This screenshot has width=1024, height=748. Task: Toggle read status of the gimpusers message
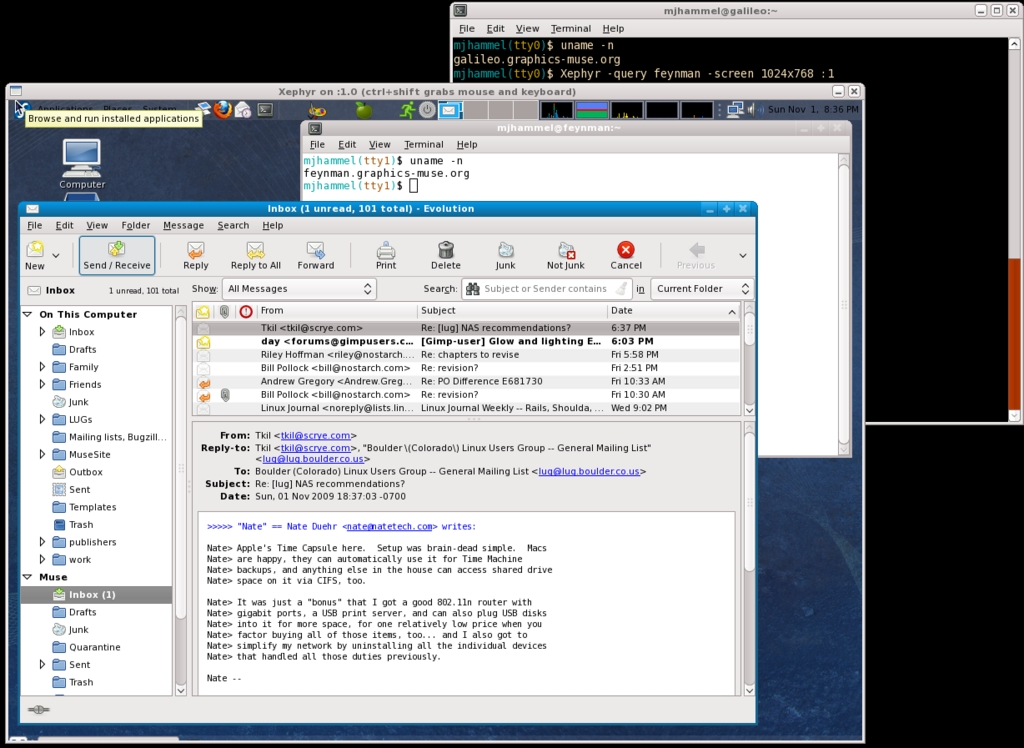click(x=204, y=342)
